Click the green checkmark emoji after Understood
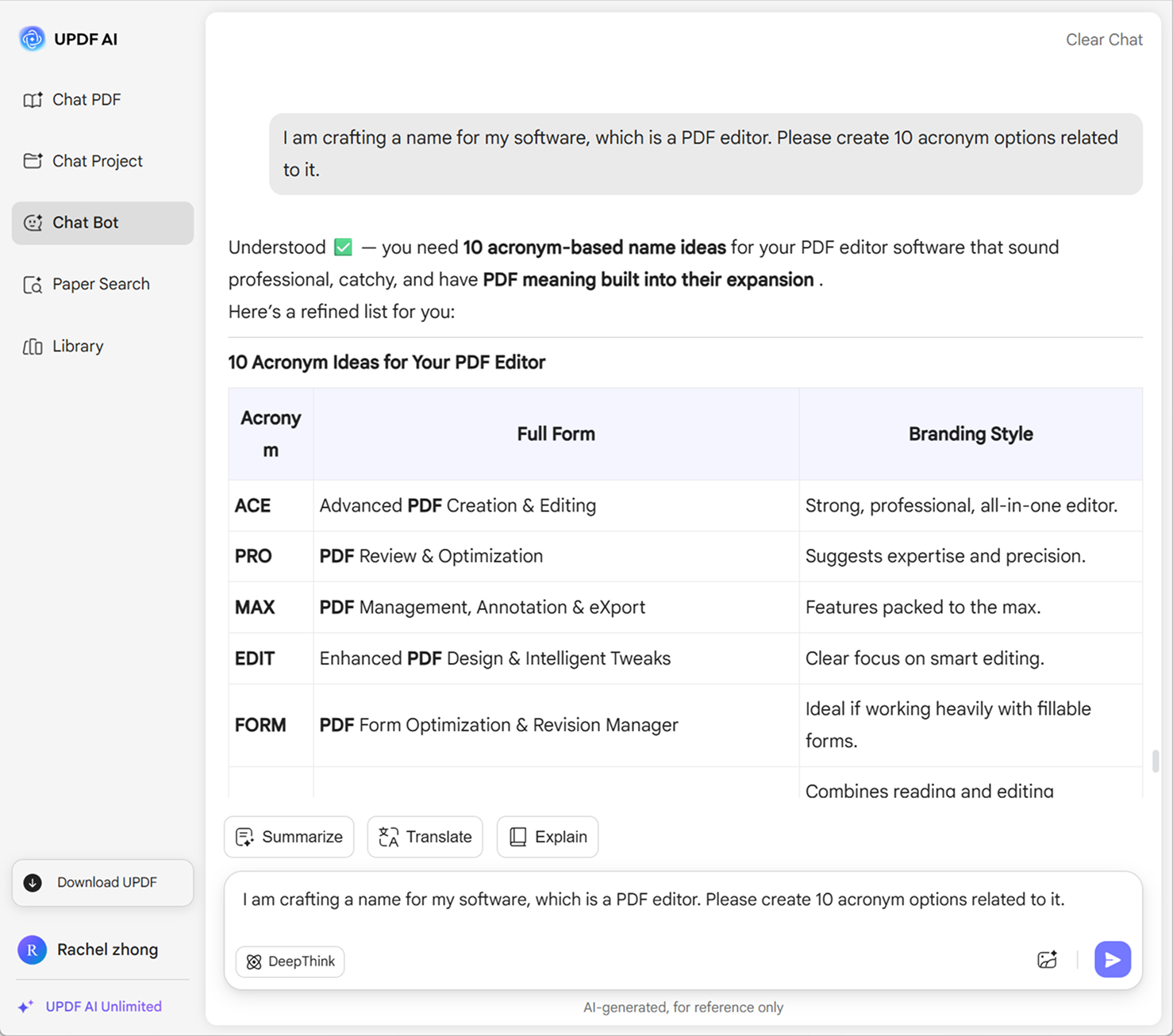 point(343,247)
